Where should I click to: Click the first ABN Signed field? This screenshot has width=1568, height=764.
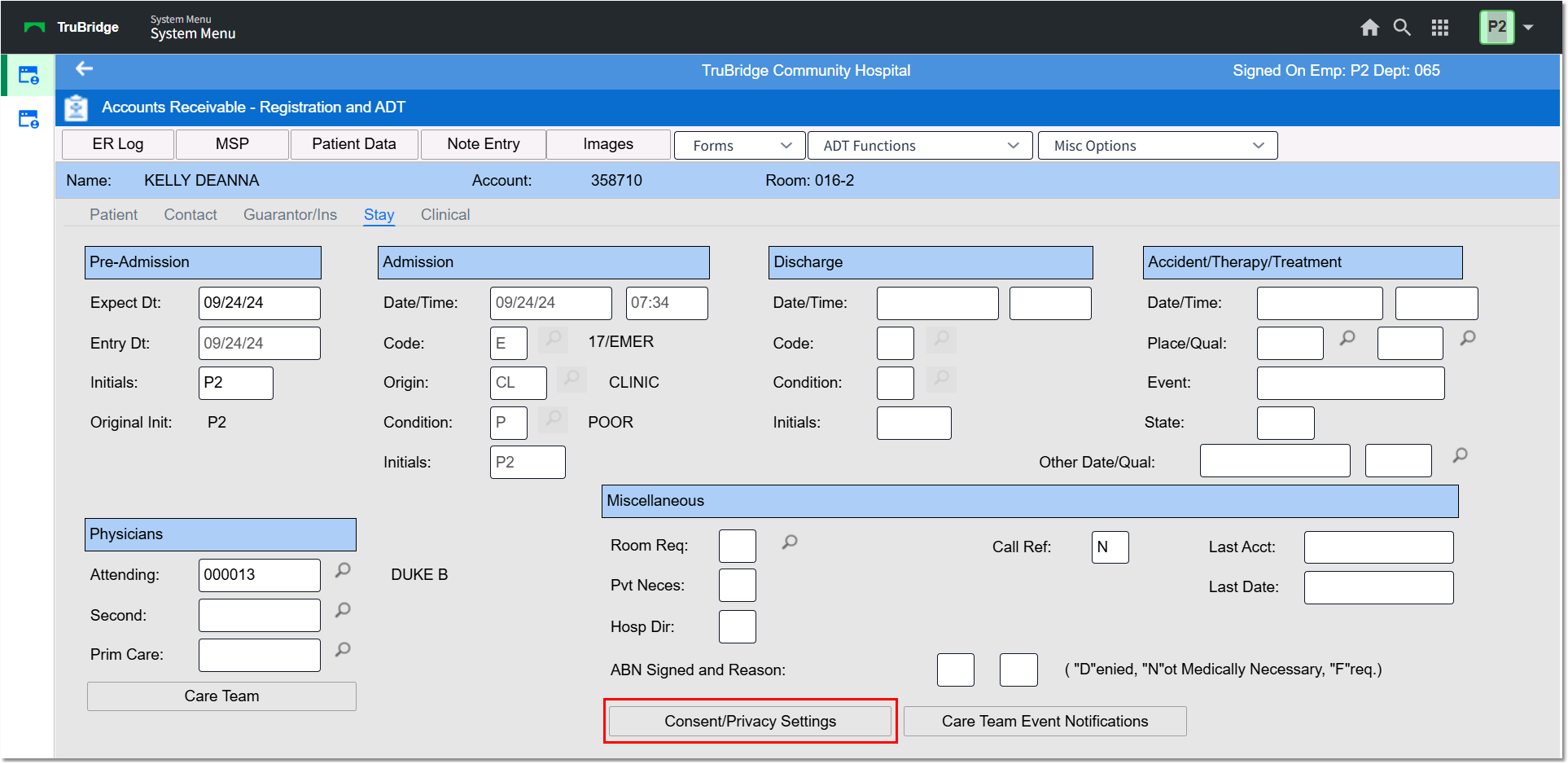955,670
